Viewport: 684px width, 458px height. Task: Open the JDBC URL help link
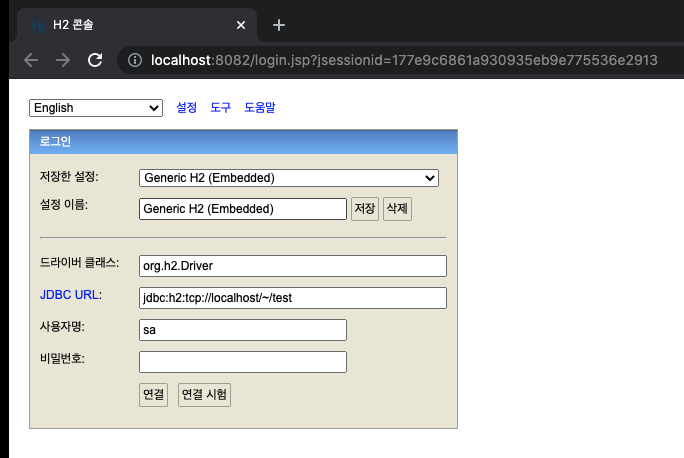point(69,295)
